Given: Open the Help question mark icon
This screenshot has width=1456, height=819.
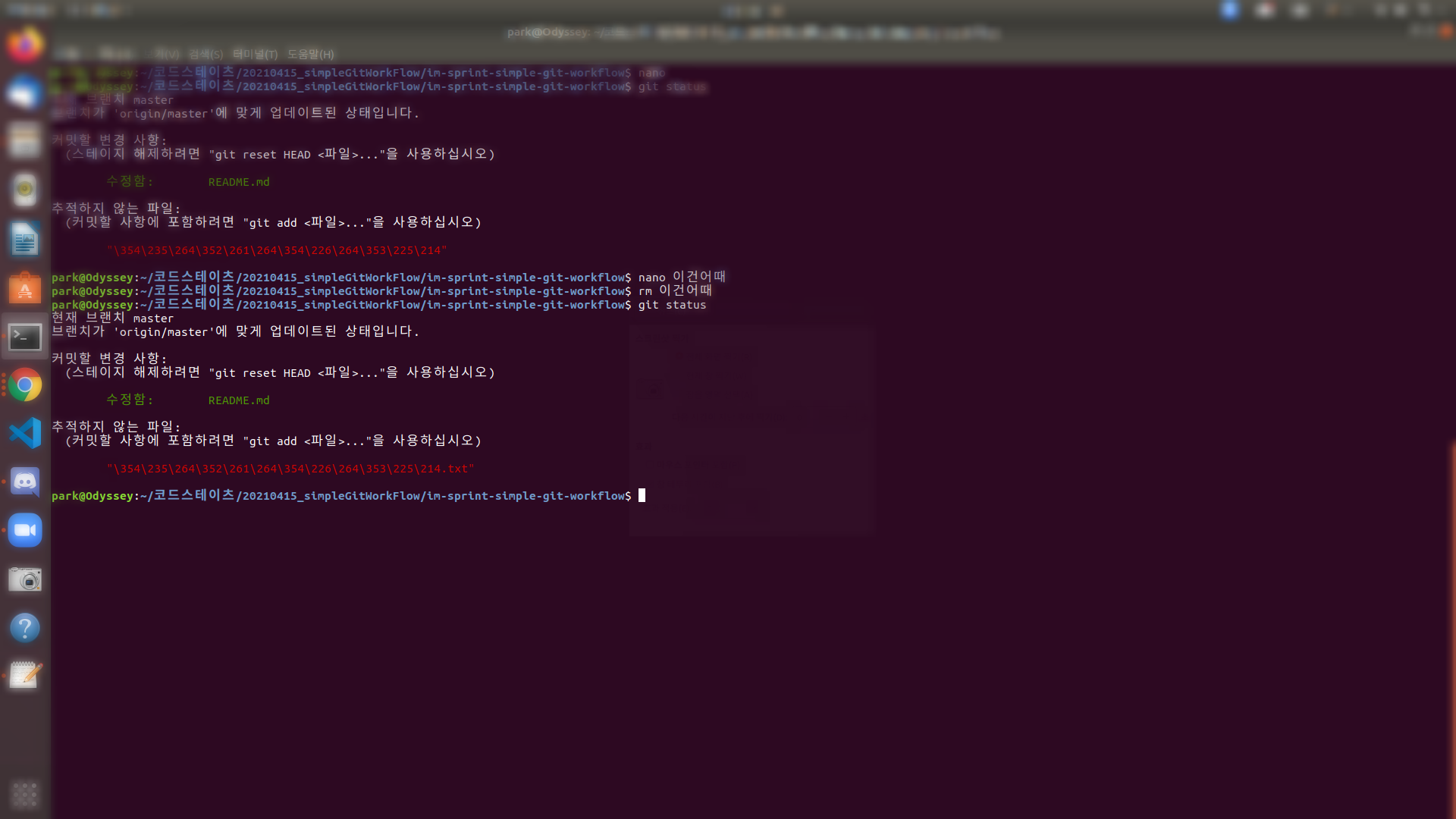Looking at the screenshot, I should click(25, 628).
